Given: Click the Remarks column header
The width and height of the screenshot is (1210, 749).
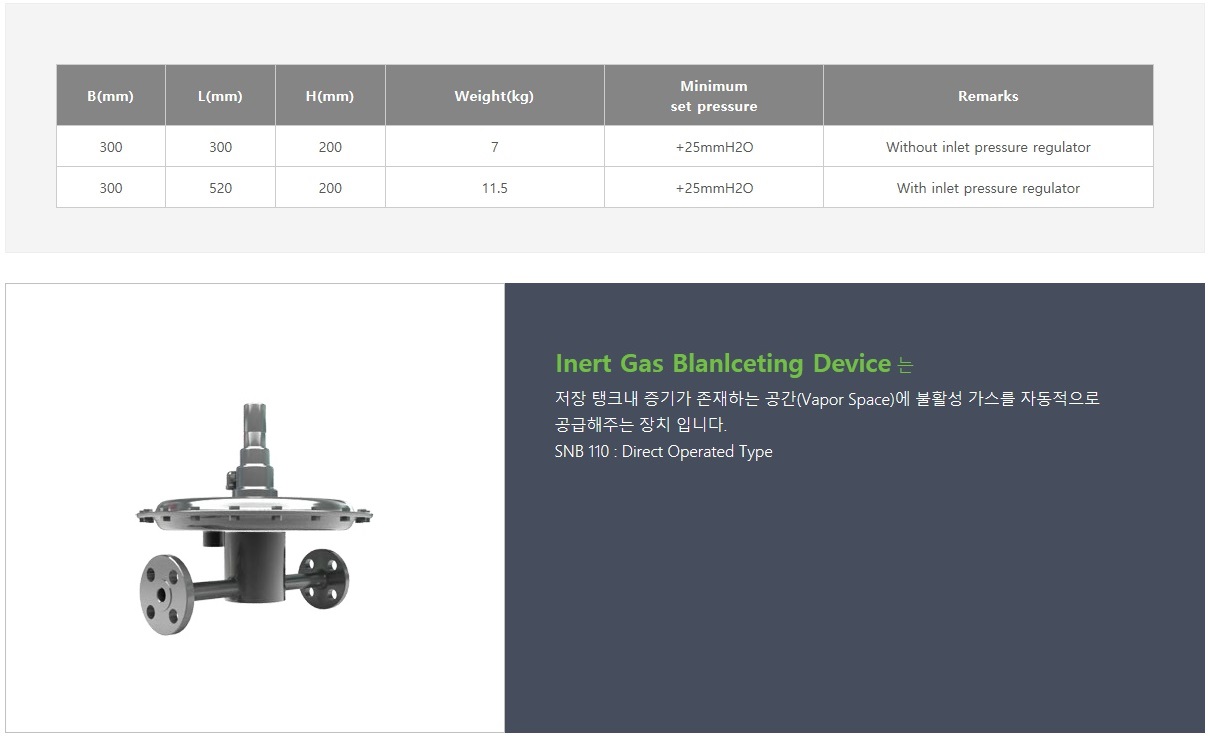Looking at the screenshot, I should point(988,96).
